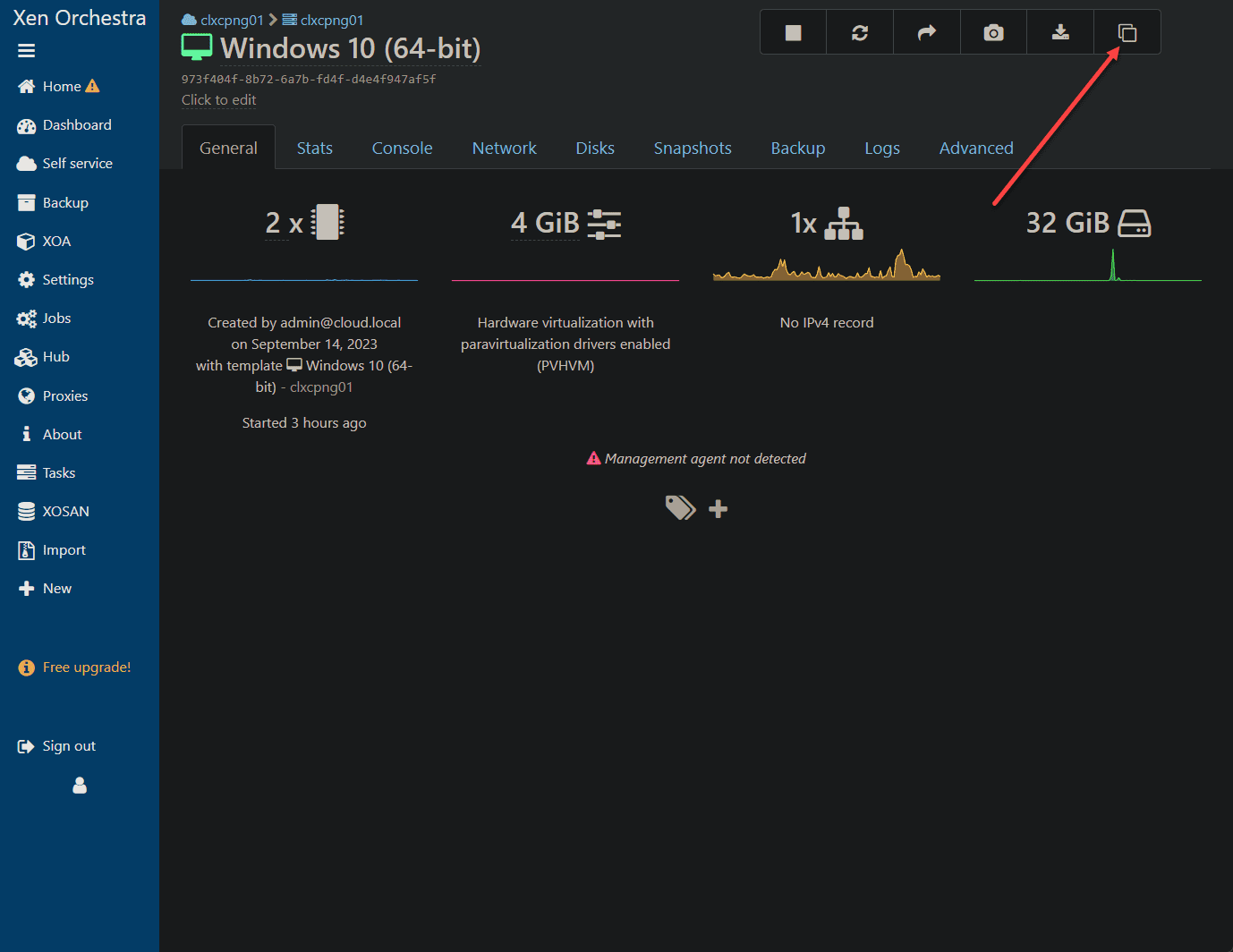Click the Copy VM icon
1233x952 pixels.
tap(1127, 33)
